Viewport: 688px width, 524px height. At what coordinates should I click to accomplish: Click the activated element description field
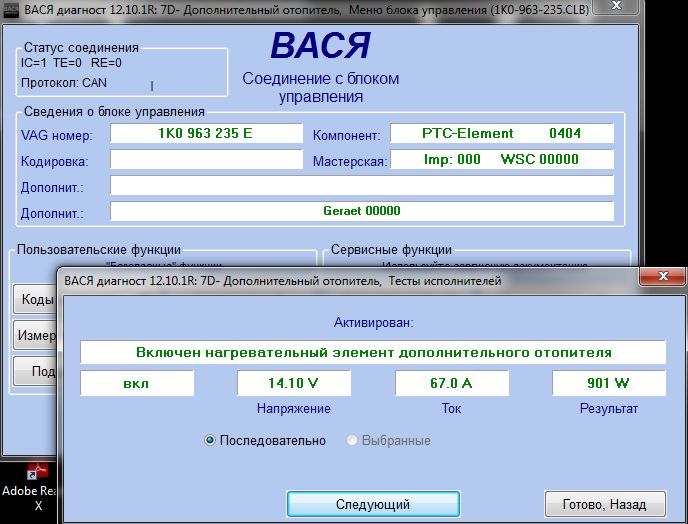[373, 352]
